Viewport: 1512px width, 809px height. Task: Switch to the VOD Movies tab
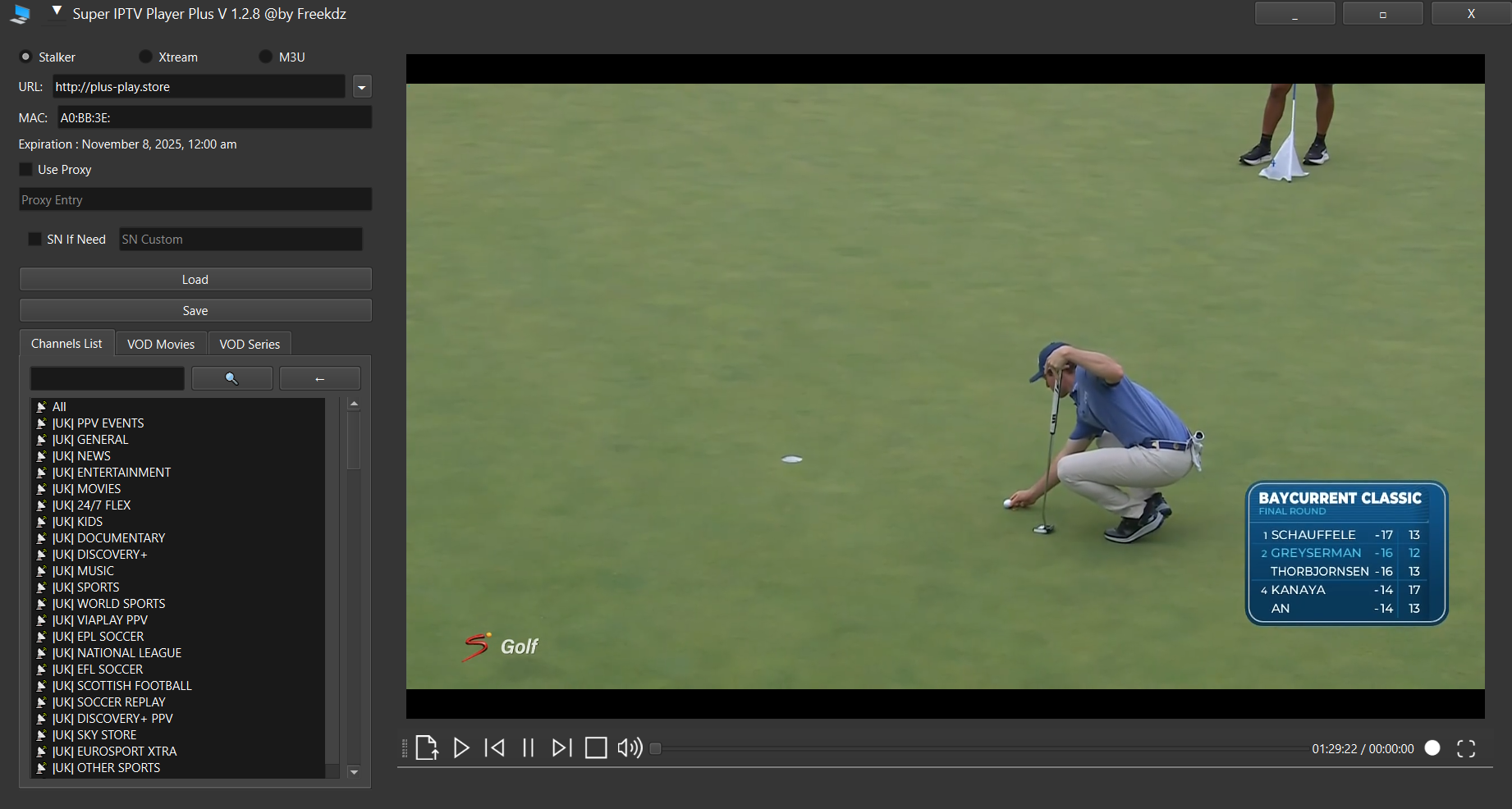tap(161, 344)
